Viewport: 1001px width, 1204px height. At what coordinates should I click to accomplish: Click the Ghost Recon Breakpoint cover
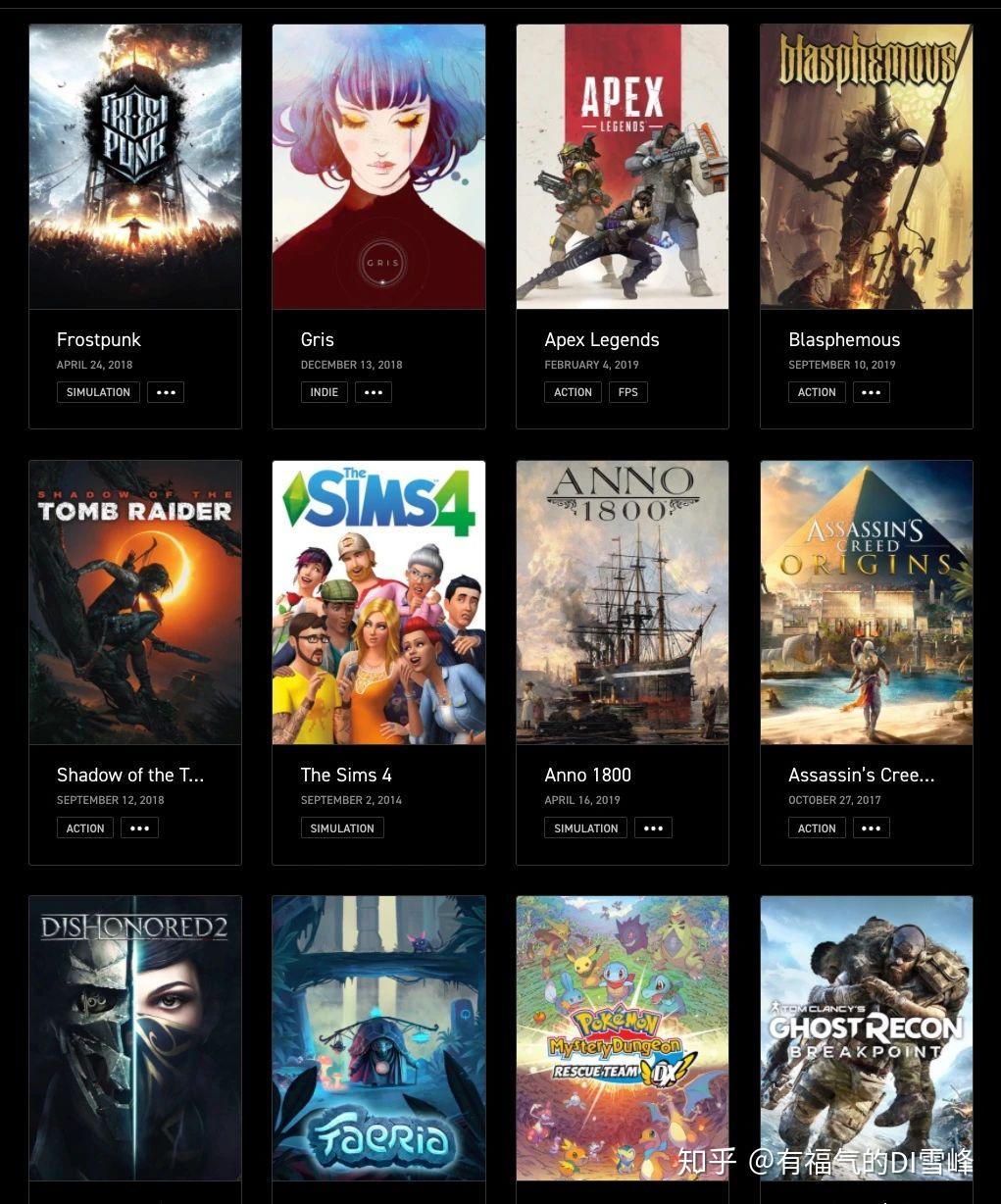point(867,1038)
